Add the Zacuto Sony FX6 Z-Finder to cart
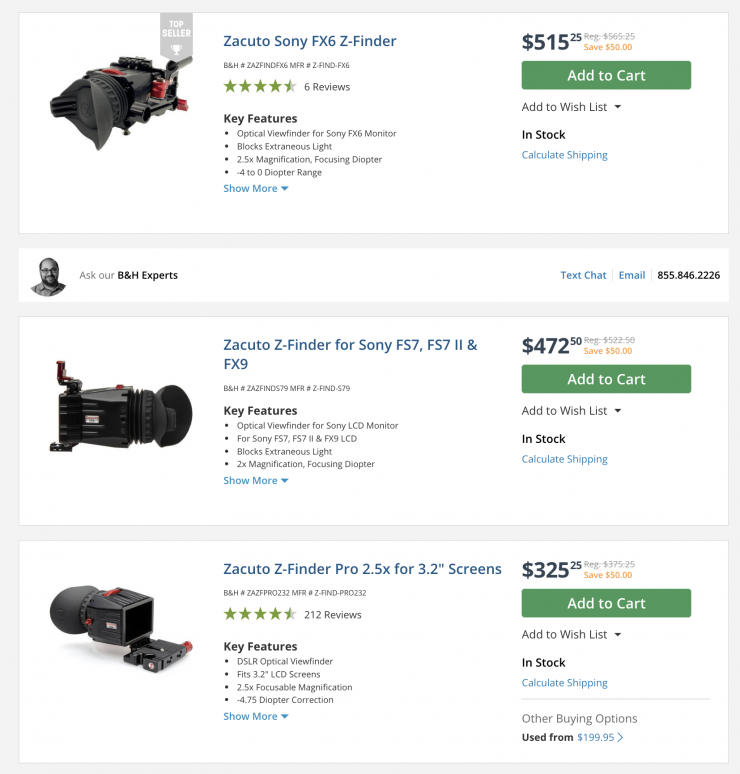The width and height of the screenshot is (740, 774). (606, 75)
